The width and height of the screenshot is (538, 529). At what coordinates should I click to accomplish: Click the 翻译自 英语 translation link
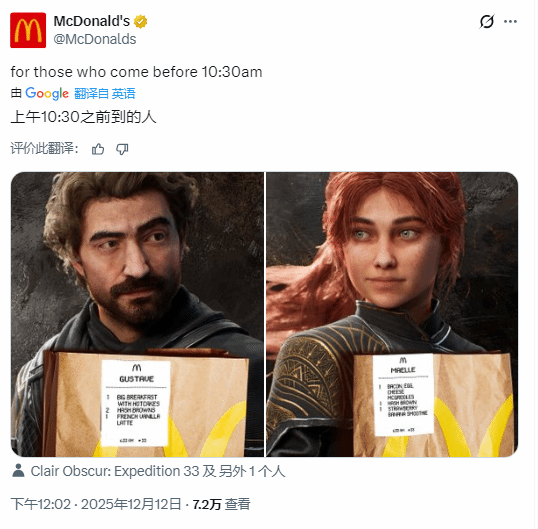click(x=105, y=94)
